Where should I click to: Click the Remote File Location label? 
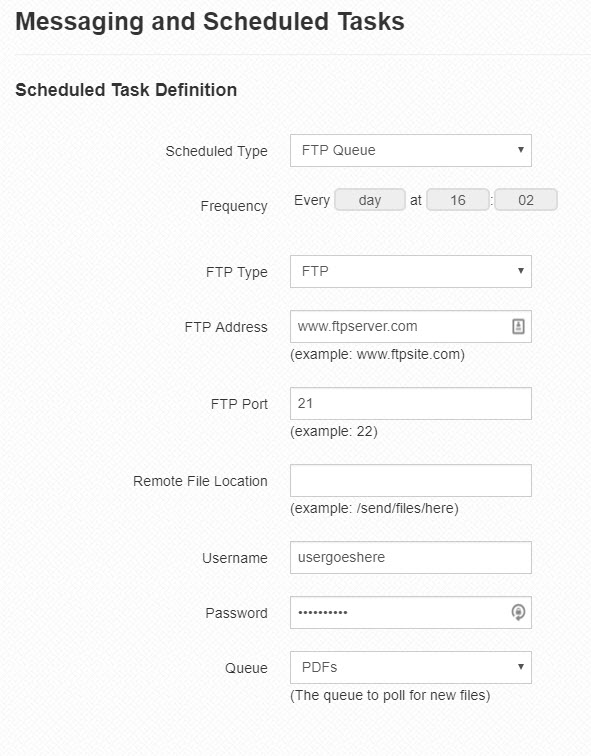200,481
